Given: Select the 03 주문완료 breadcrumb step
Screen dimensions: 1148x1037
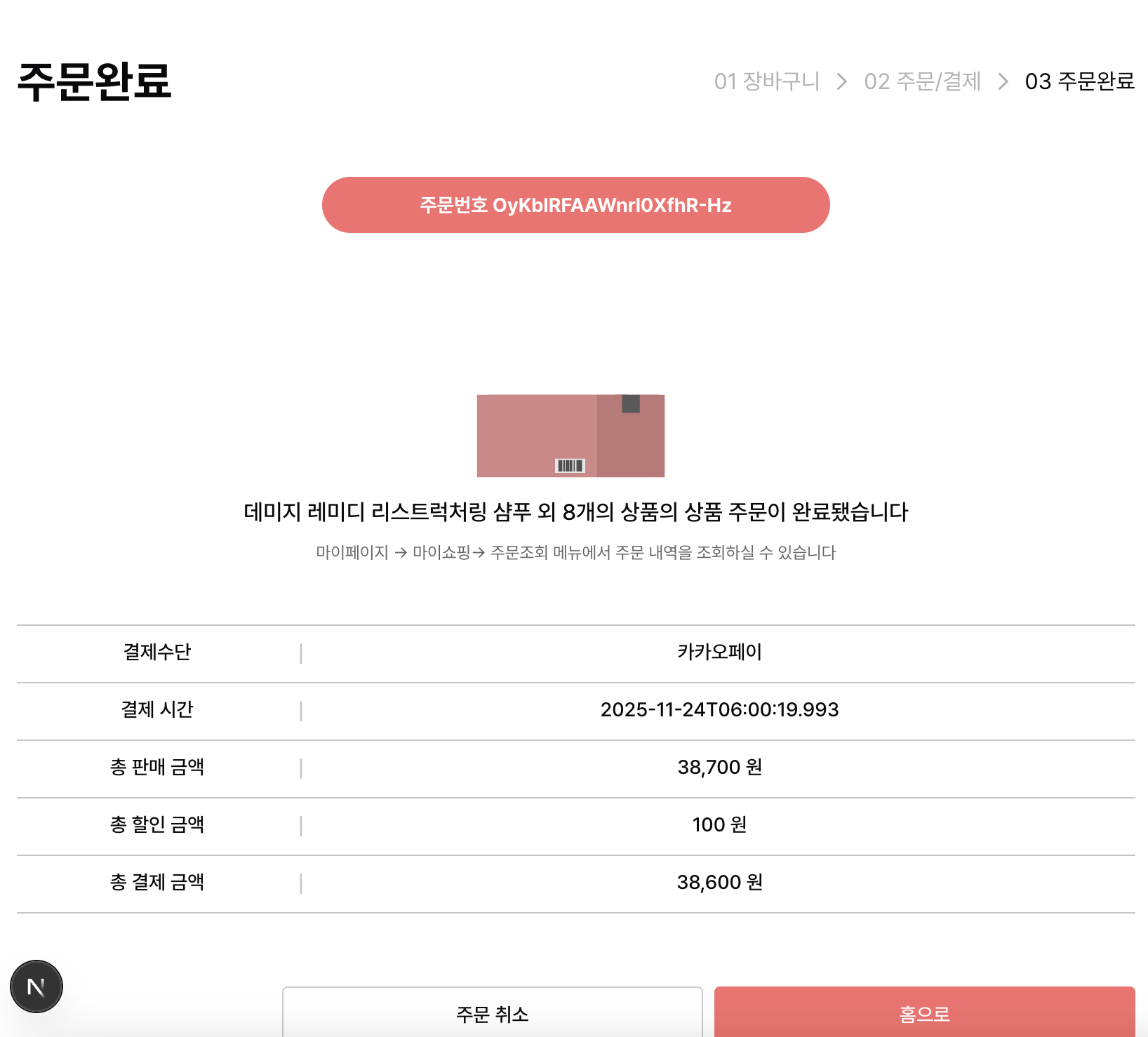Looking at the screenshot, I should coord(1079,82).
